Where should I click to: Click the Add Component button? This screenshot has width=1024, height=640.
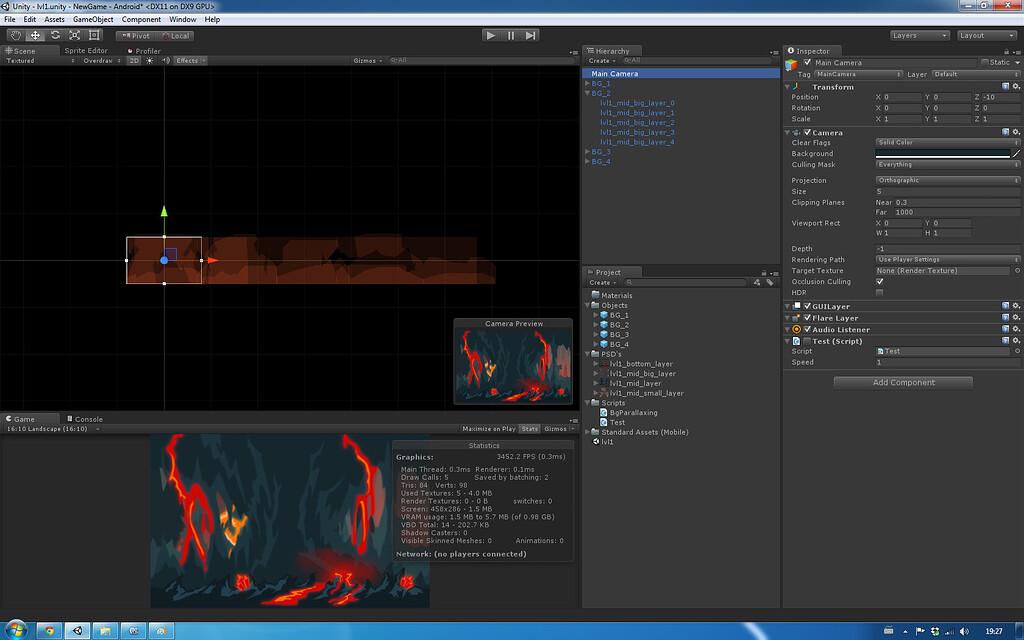[902, 382]
